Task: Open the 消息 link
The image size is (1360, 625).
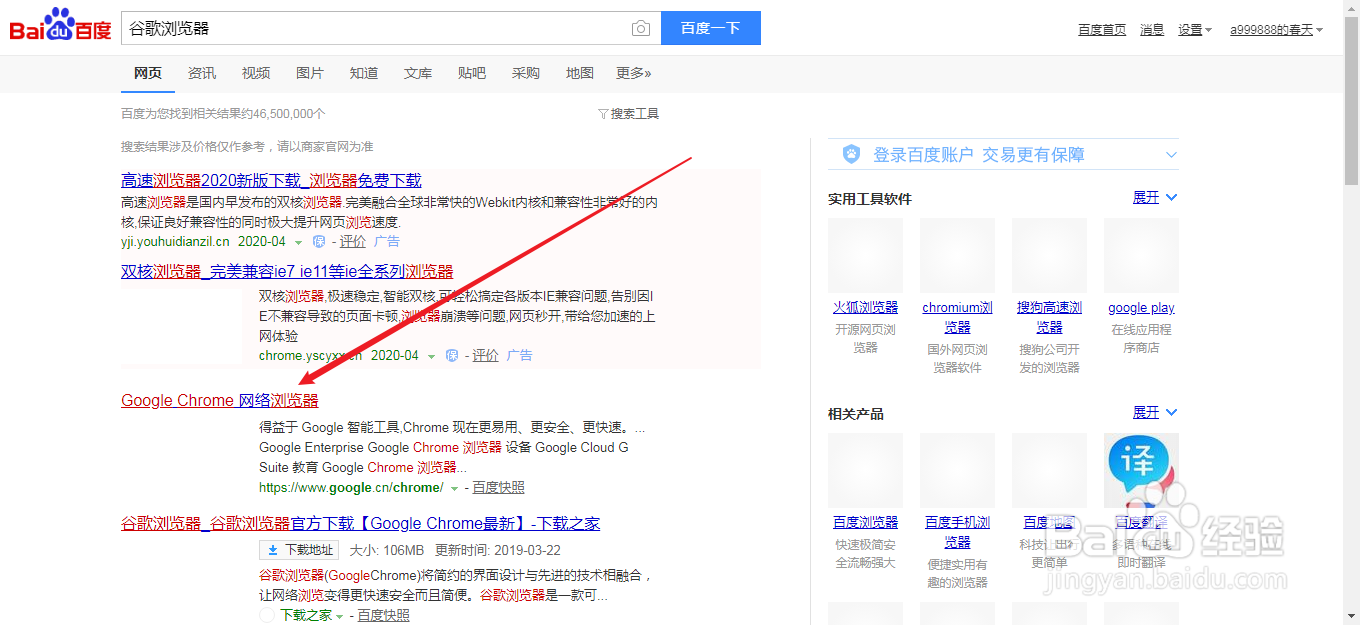Action: tap(1152, 30)
